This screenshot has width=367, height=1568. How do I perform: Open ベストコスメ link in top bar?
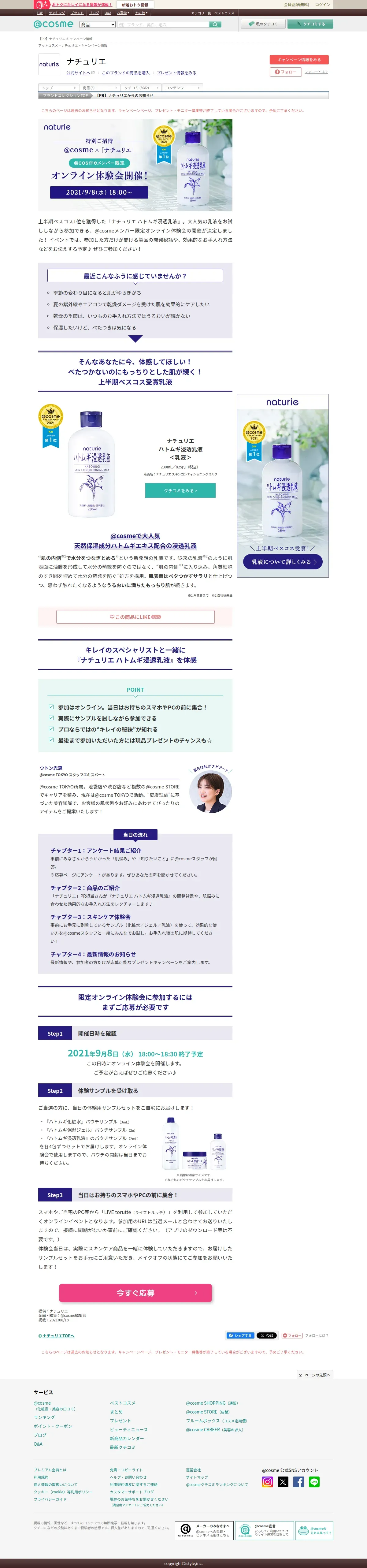pos(224,13)
